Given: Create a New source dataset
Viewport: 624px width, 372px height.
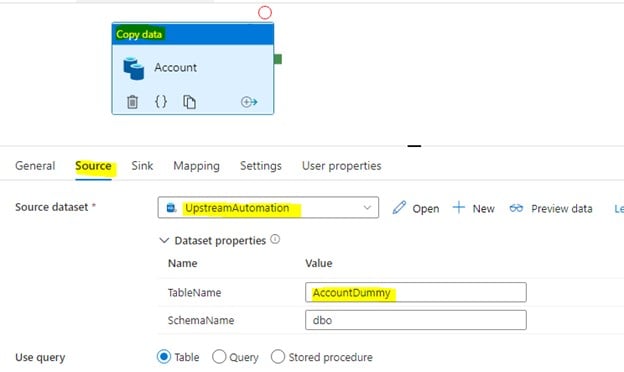Looking at the screenshot, I should [x=474, y=208].
